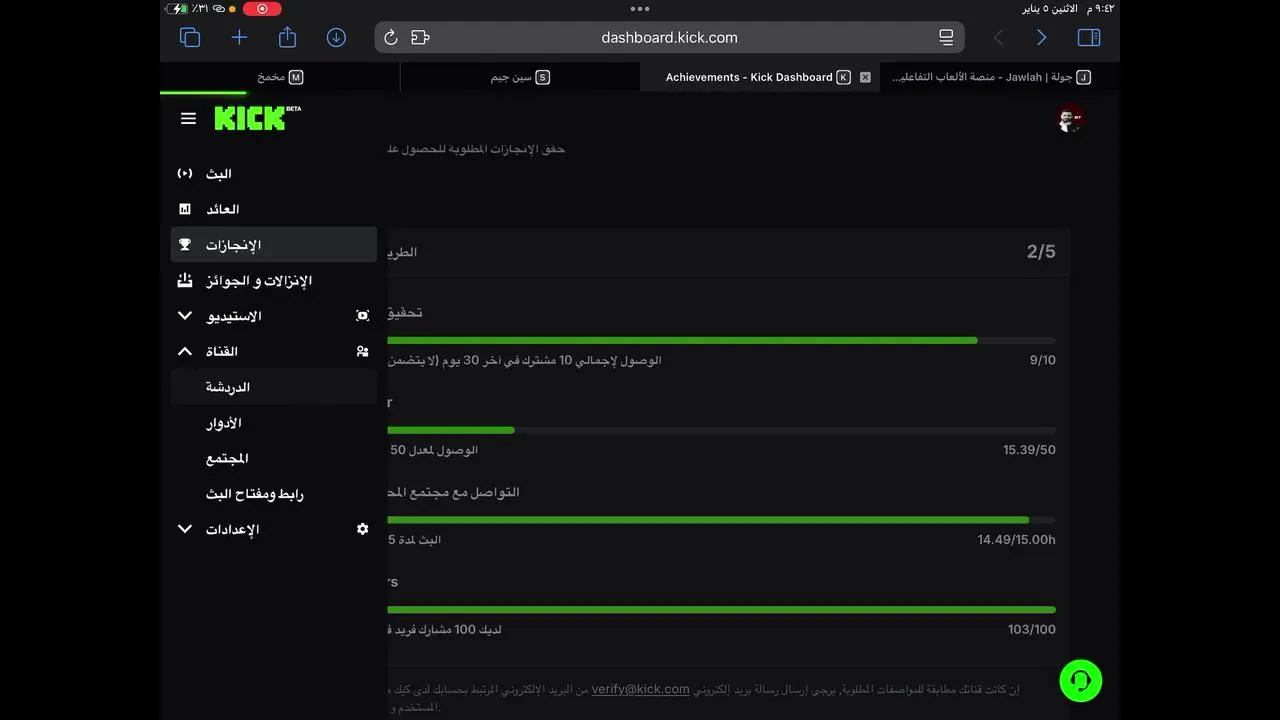Collapse the Kick hamburger menu
This screenshot has width=1280, height=720.
pyautogui.click(x=188, y=118)
